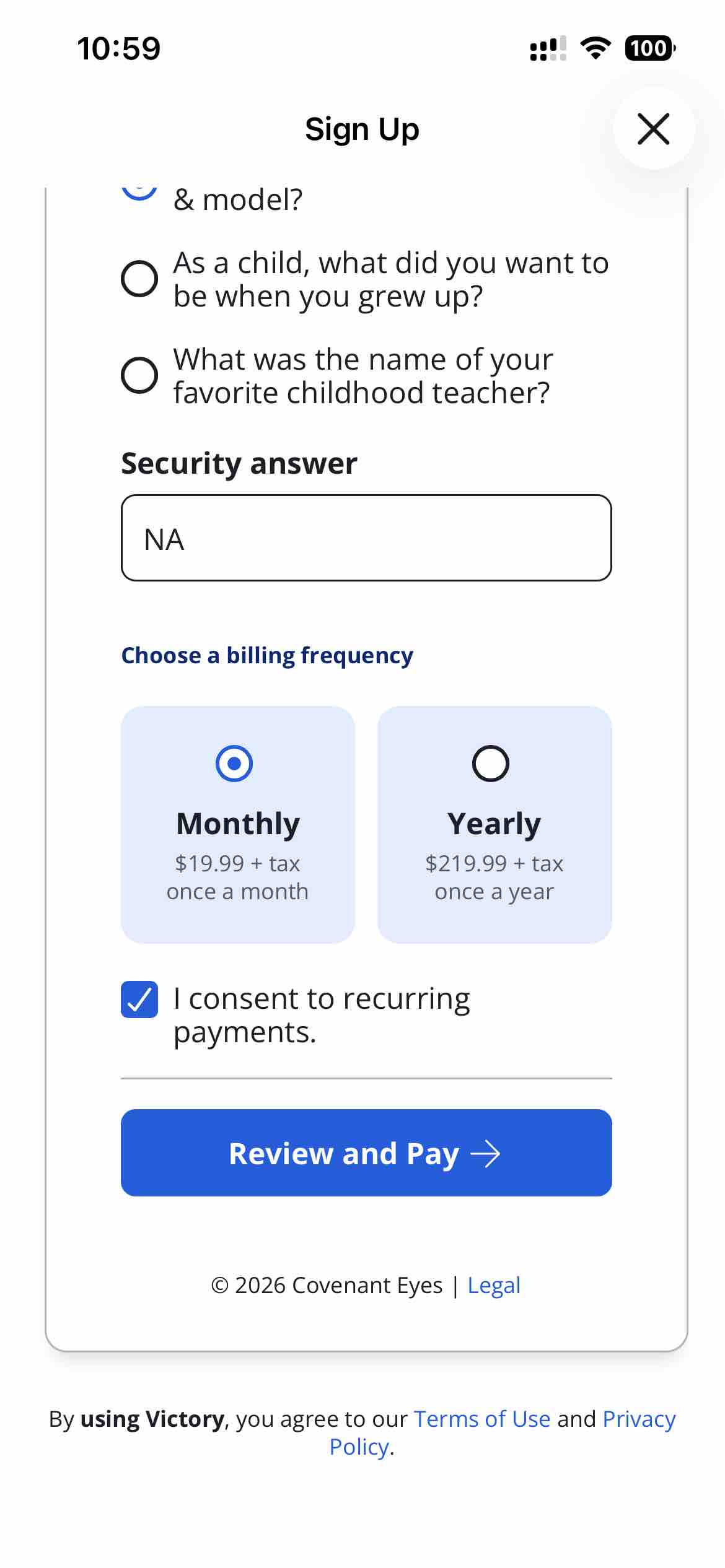Tap the Sign Up header title
Viewport: 725px width, 1568px height.
click(362, 129)
